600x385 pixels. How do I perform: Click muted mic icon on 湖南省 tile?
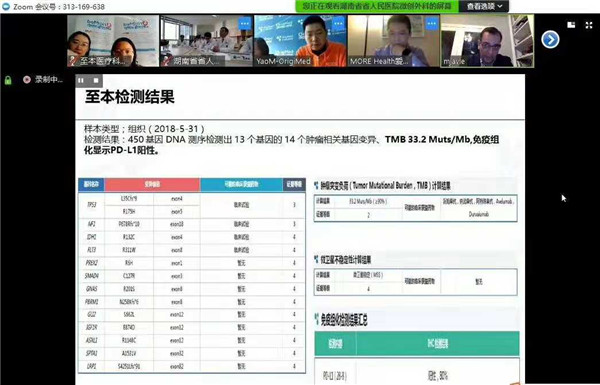click(166, 61)
